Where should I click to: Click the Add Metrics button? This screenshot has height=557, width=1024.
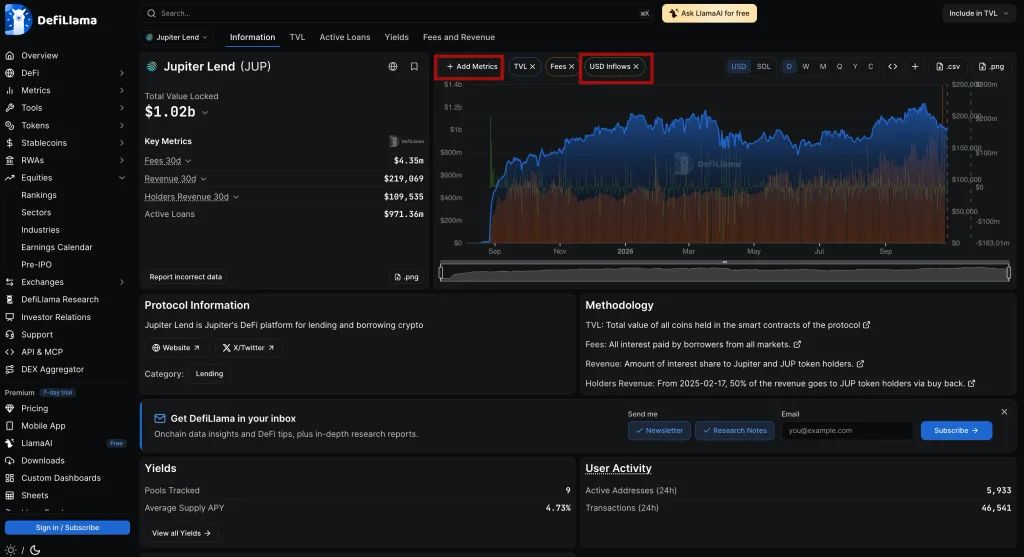471,67
